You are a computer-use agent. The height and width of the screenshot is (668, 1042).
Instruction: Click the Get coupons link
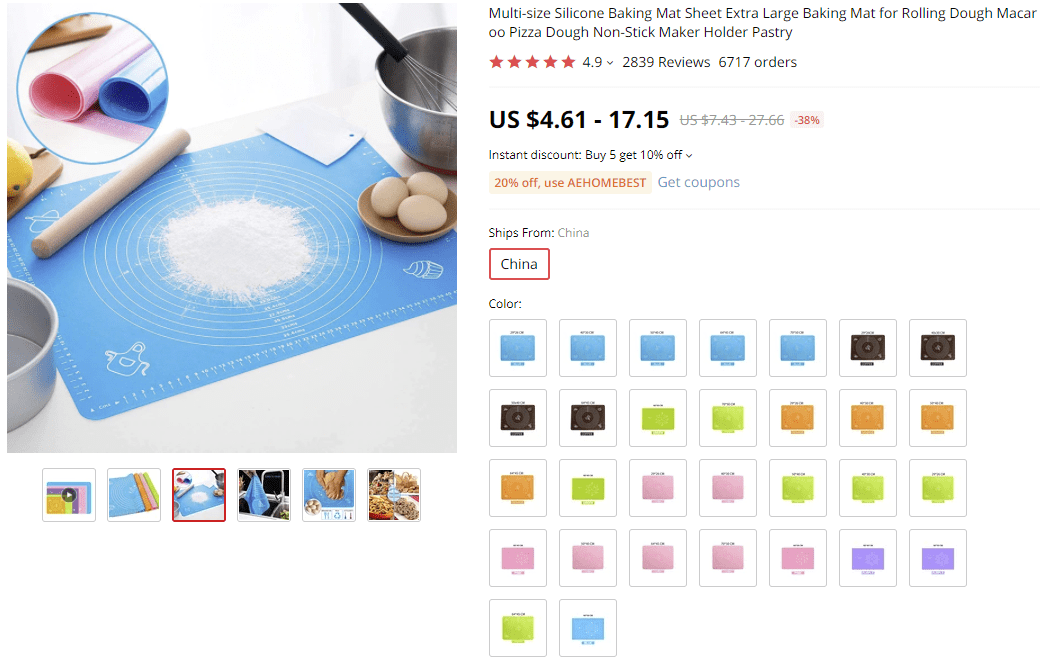(698, 182)
